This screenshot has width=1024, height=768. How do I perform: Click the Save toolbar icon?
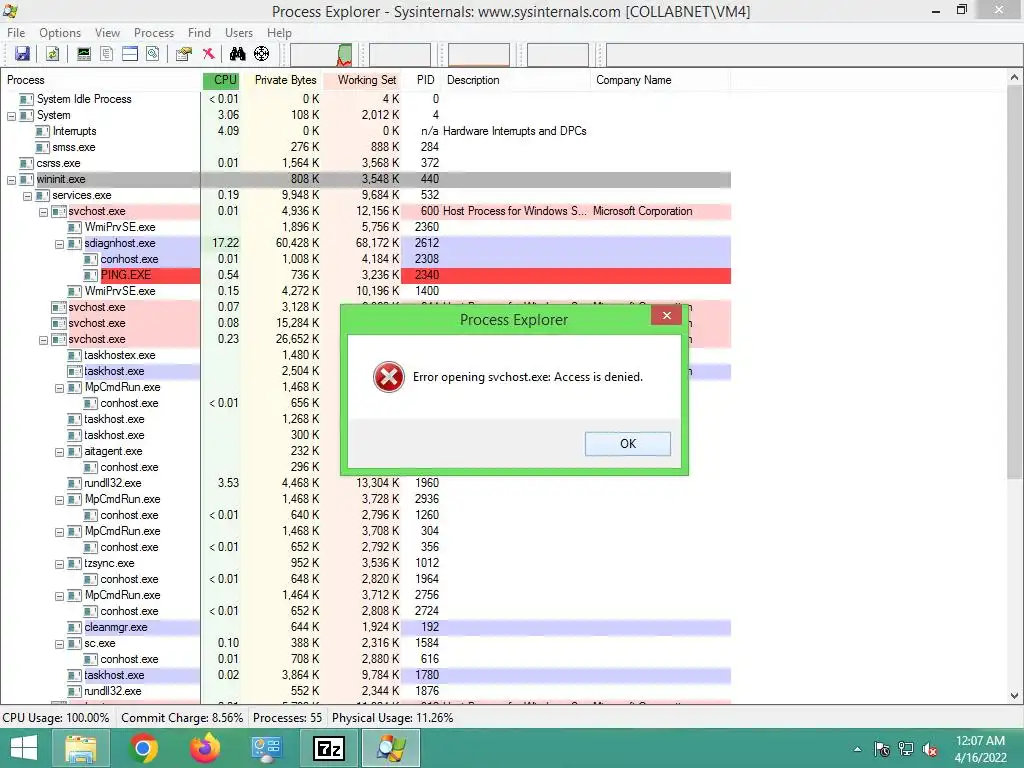(x=22, y=54)
